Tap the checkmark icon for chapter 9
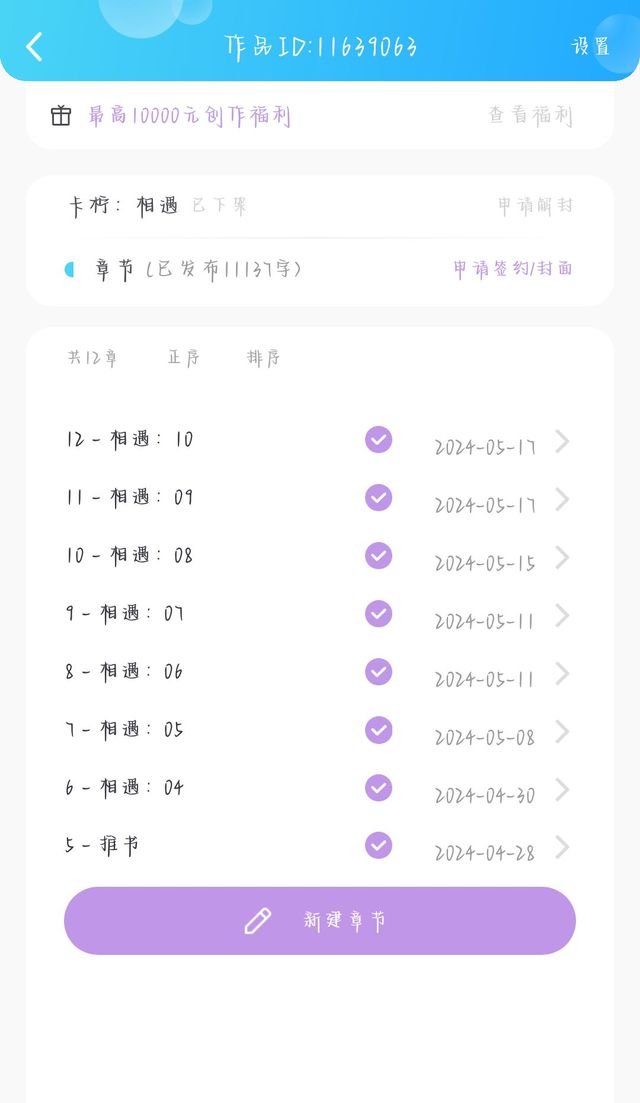This screenshot has height=1103, width=640. click(x=378, y=614)
